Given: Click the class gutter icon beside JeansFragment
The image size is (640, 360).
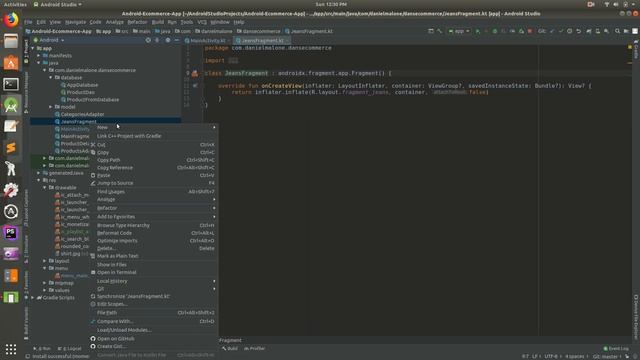Looking at the screenshot, I should click(x=195, y=73).
